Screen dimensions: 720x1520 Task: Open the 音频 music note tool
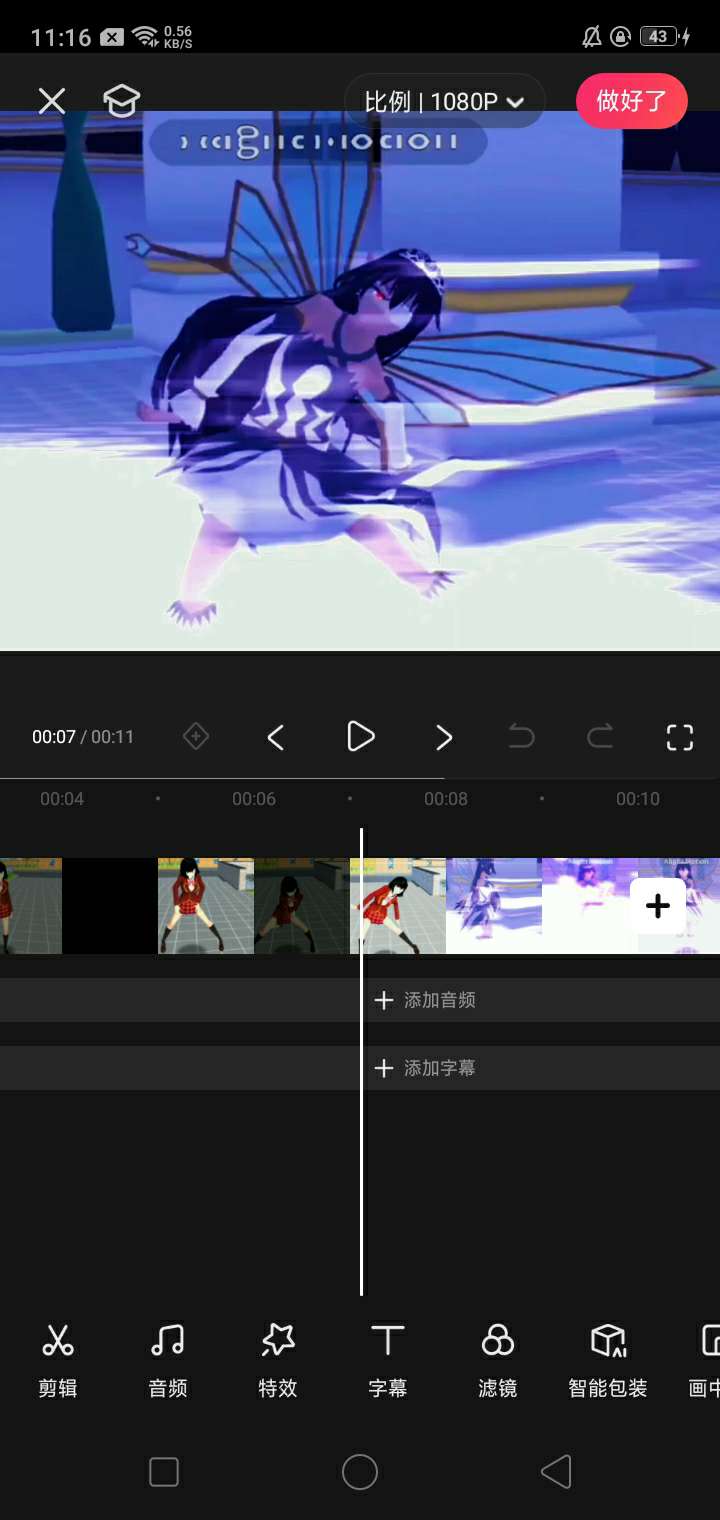coord(168,1360)
